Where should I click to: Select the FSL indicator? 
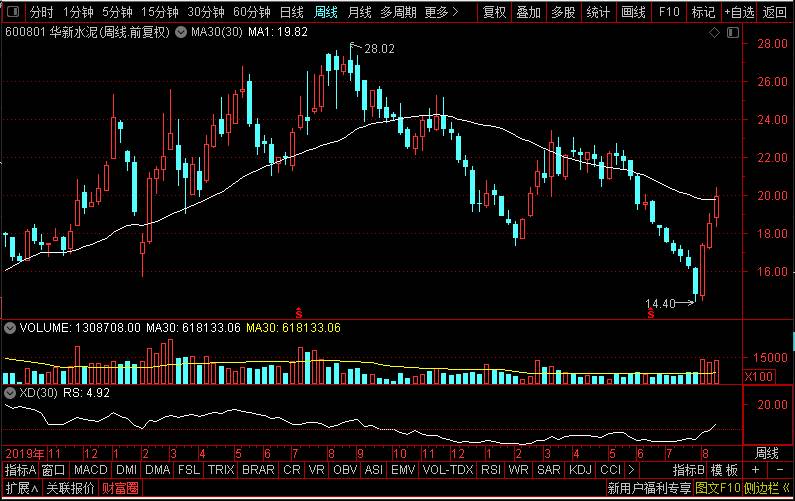click(x=189, y=470)
